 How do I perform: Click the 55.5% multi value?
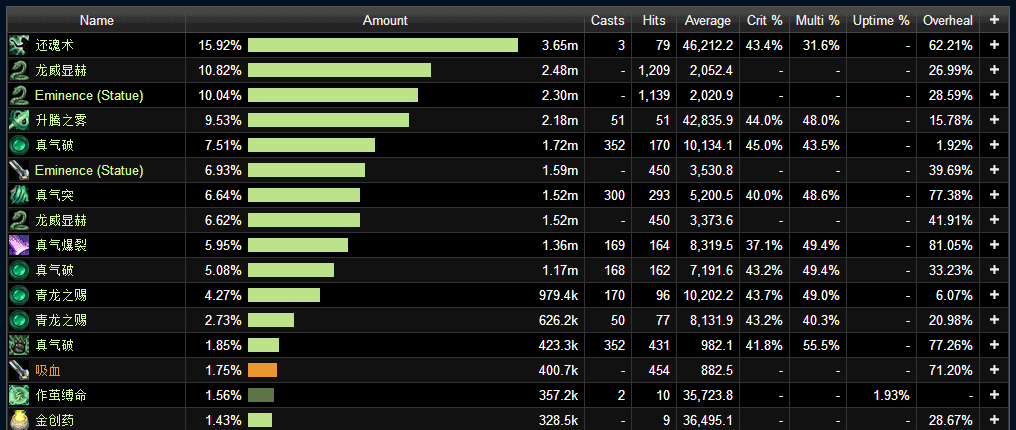822,346
